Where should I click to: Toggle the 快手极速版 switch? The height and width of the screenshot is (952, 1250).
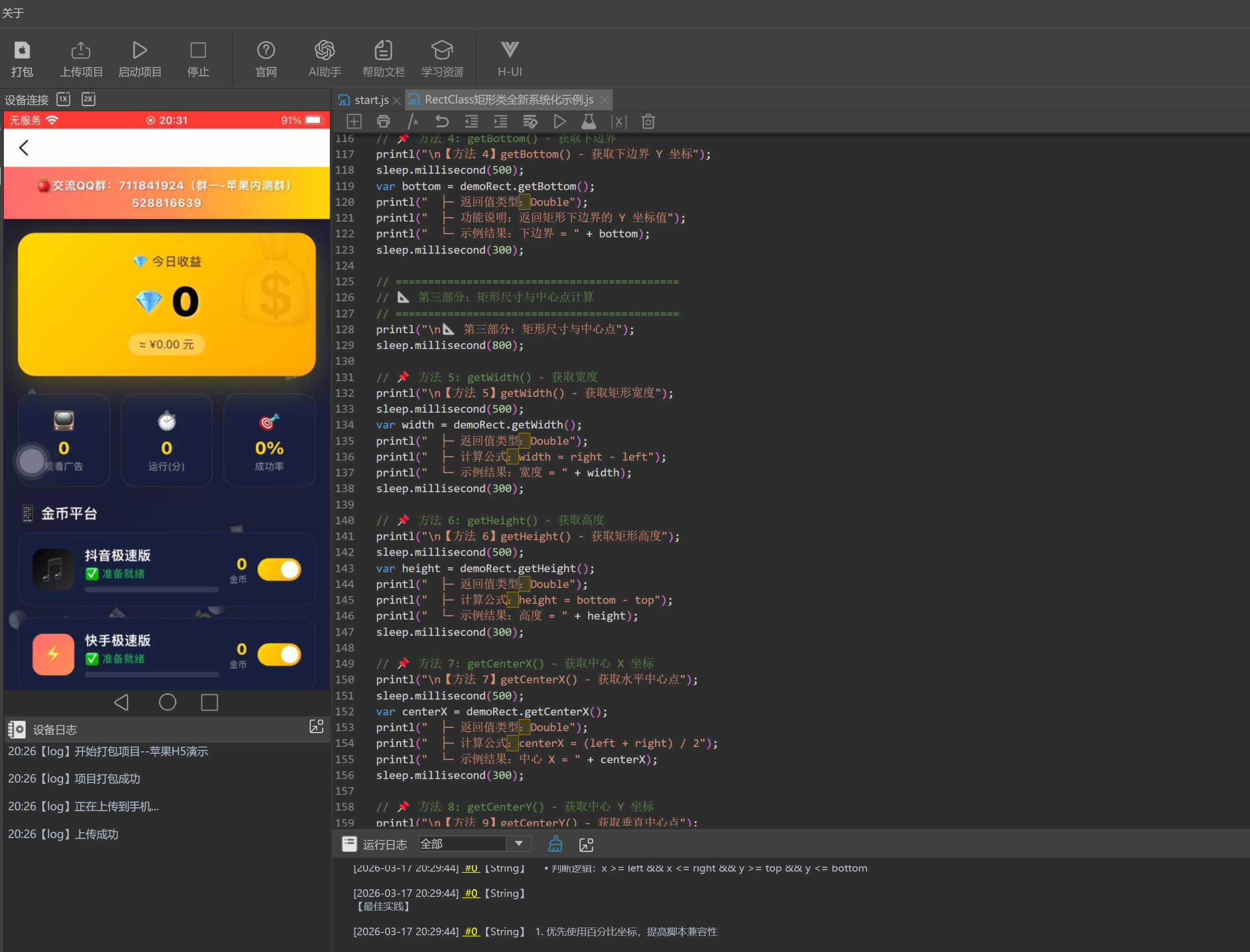tap(279, 655)
